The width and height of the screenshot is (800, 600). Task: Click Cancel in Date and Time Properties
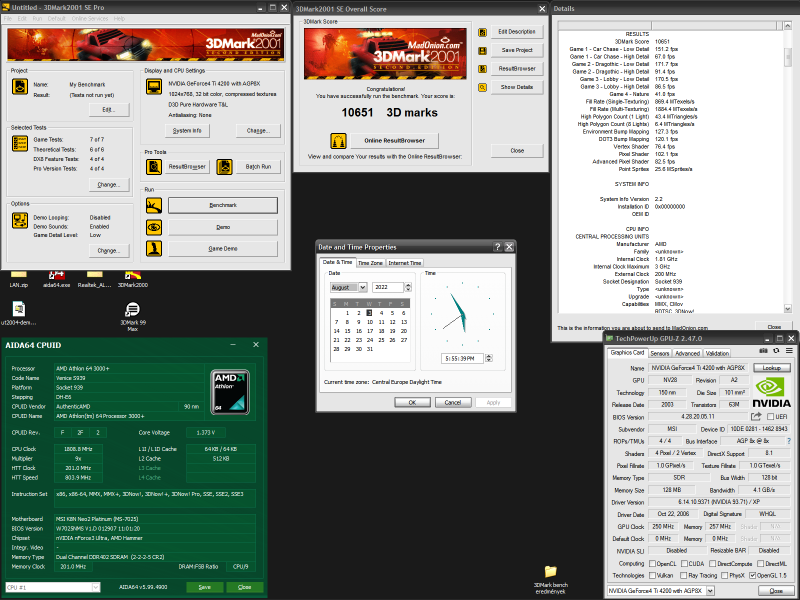click(x=453, y=403)
